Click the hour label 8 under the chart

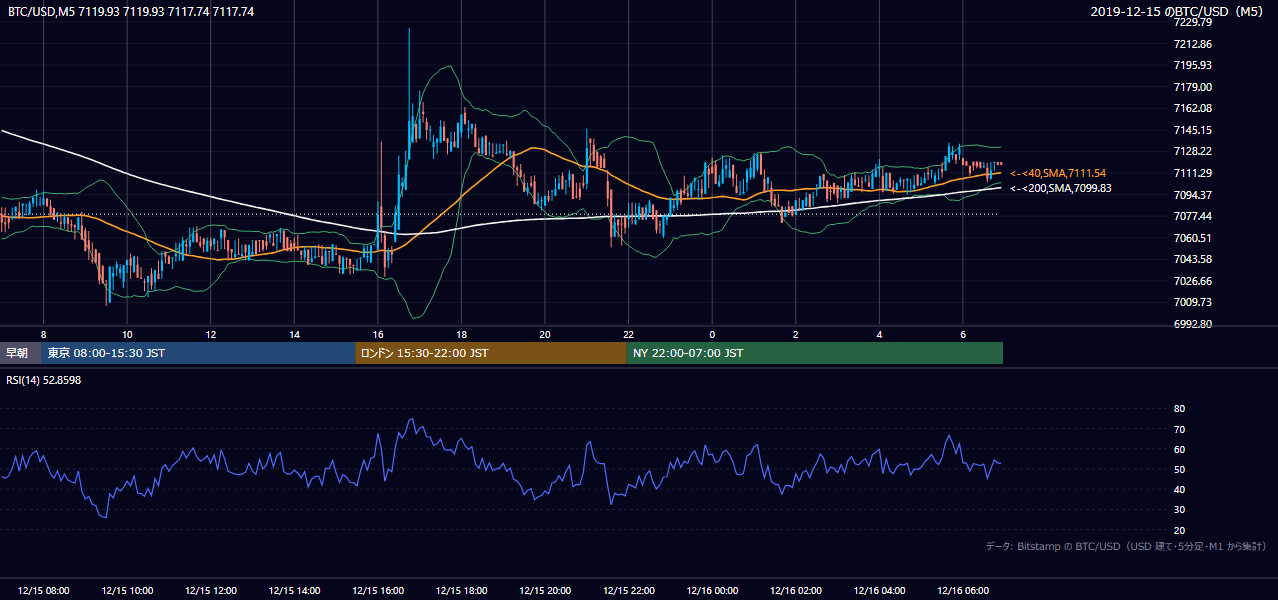[x=43, y=334]
